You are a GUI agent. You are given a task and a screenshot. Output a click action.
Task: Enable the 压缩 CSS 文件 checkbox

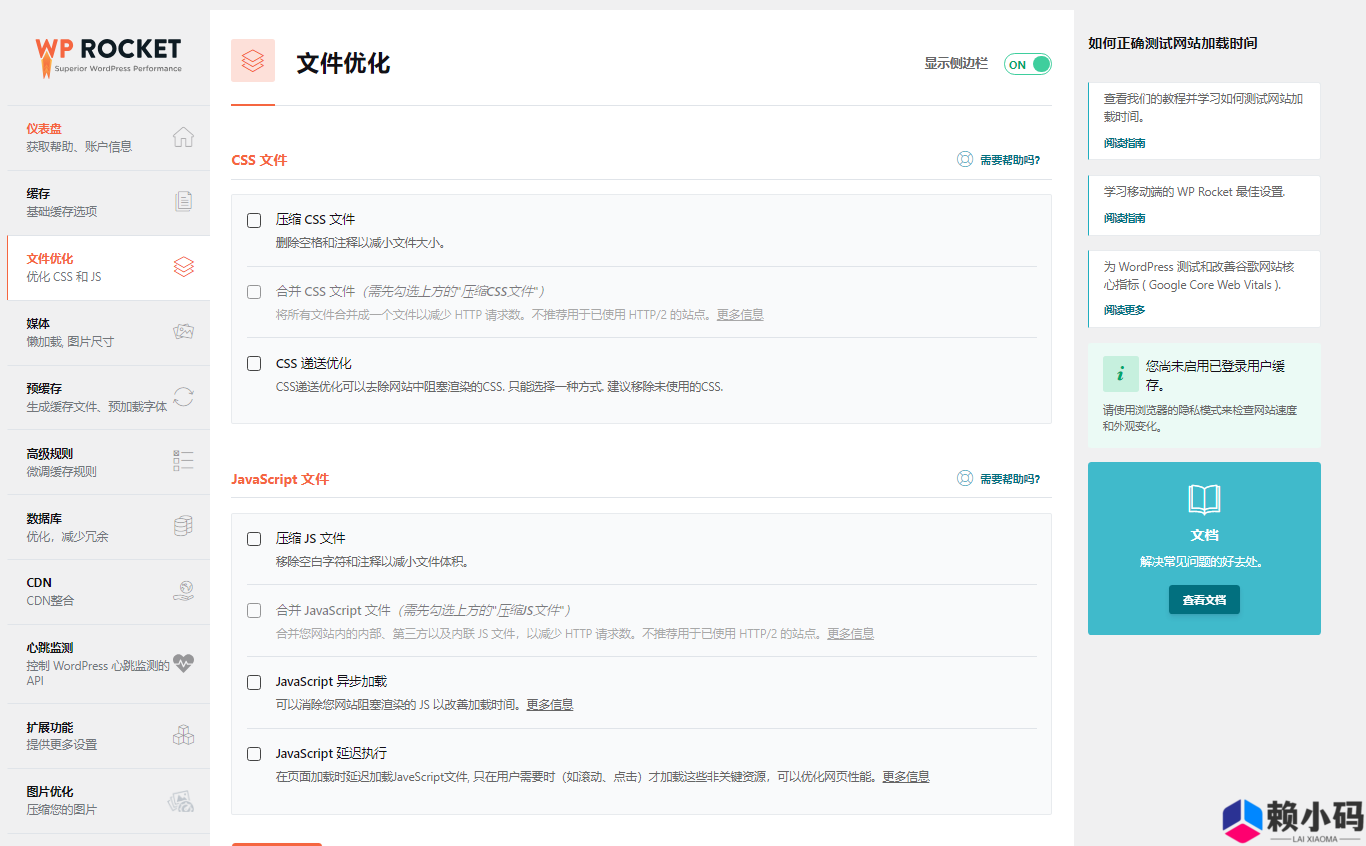click(x=254, y=220)
